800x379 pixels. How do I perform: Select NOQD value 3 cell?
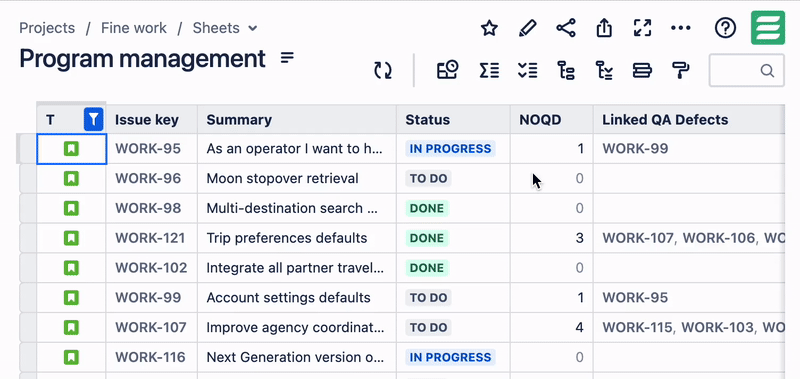552,238
